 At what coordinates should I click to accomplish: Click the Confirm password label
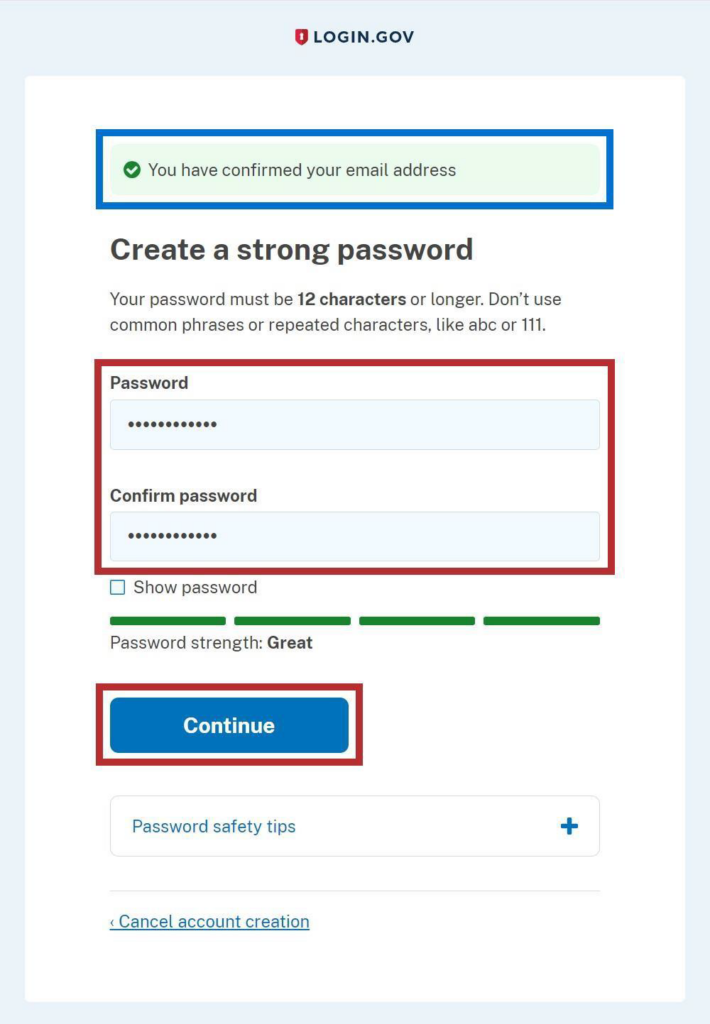(x=183, y=496)
